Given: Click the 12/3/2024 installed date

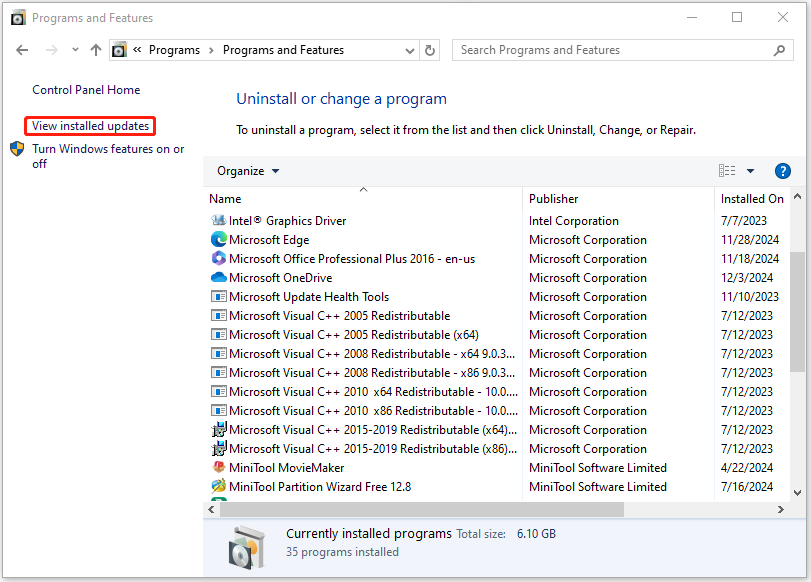Looking at the screenshot, I should pyautogui.click(x=747, y=278).
